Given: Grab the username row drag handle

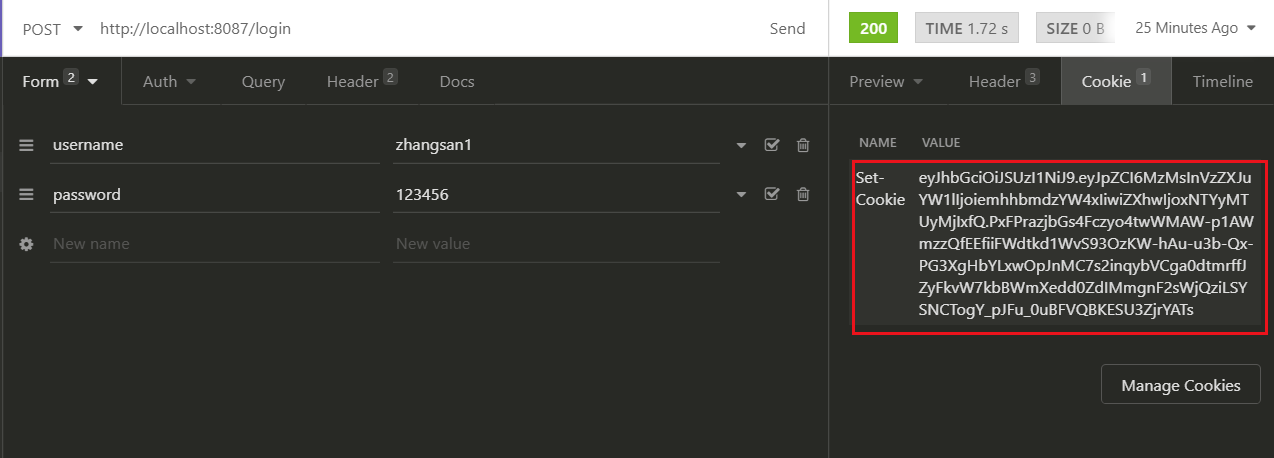Looking at the screenshot, I should tap(26, 145).
